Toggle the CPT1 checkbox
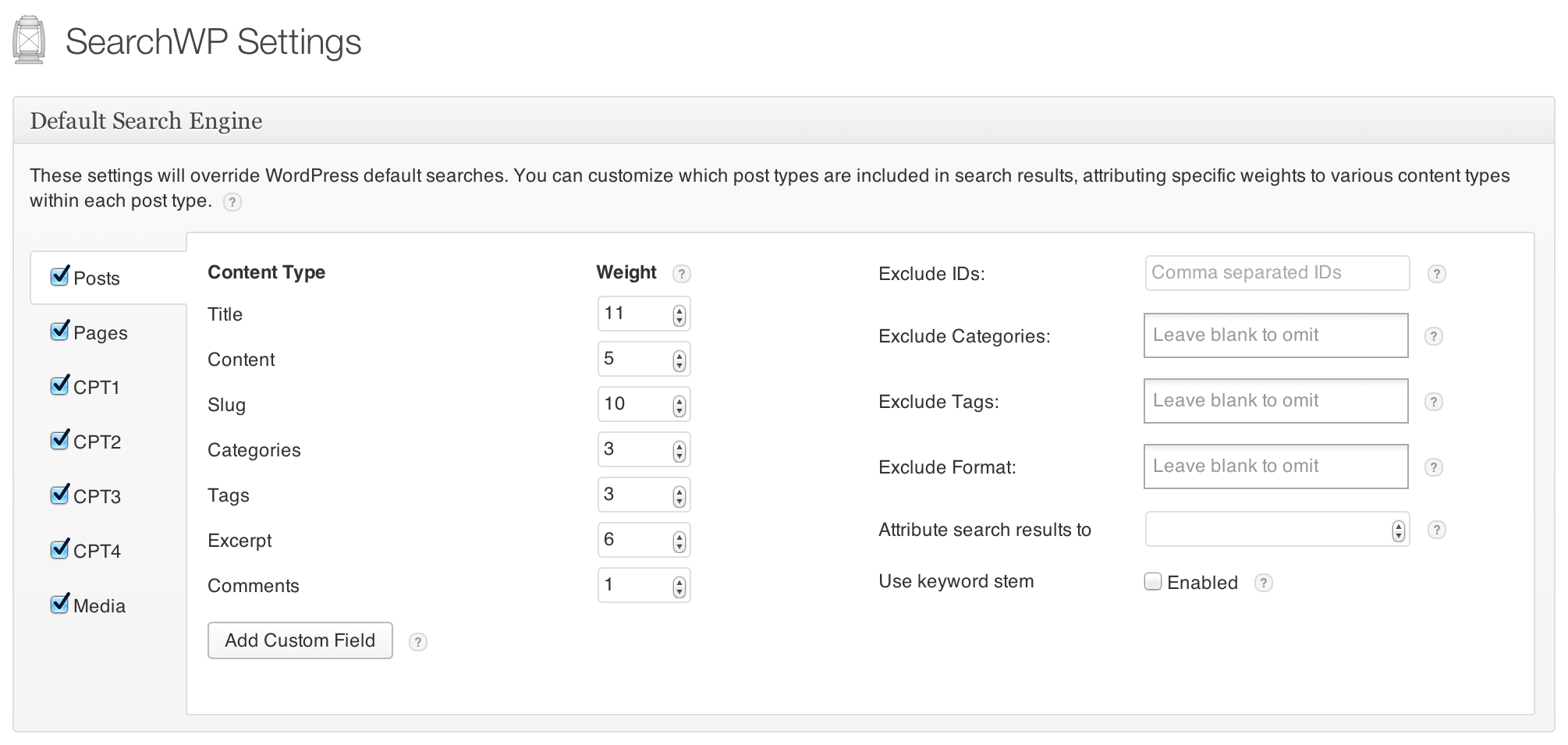Viewport: 1568px width, 745px height. (x=60, y=385)
